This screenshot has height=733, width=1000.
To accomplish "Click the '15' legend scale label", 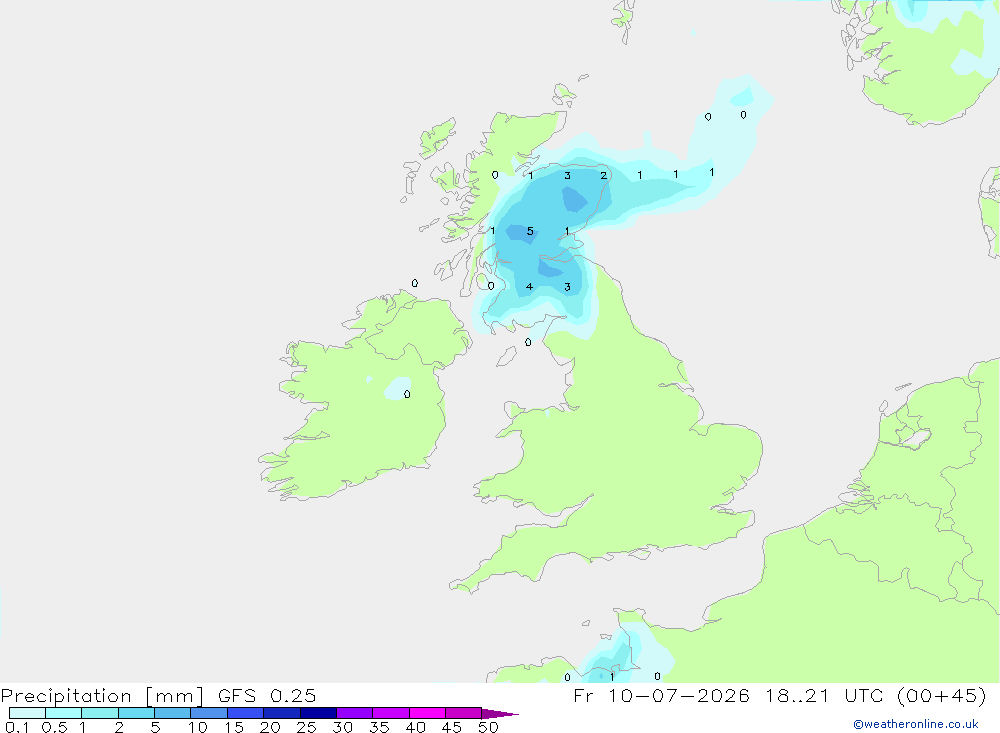I will click(234, 727).
